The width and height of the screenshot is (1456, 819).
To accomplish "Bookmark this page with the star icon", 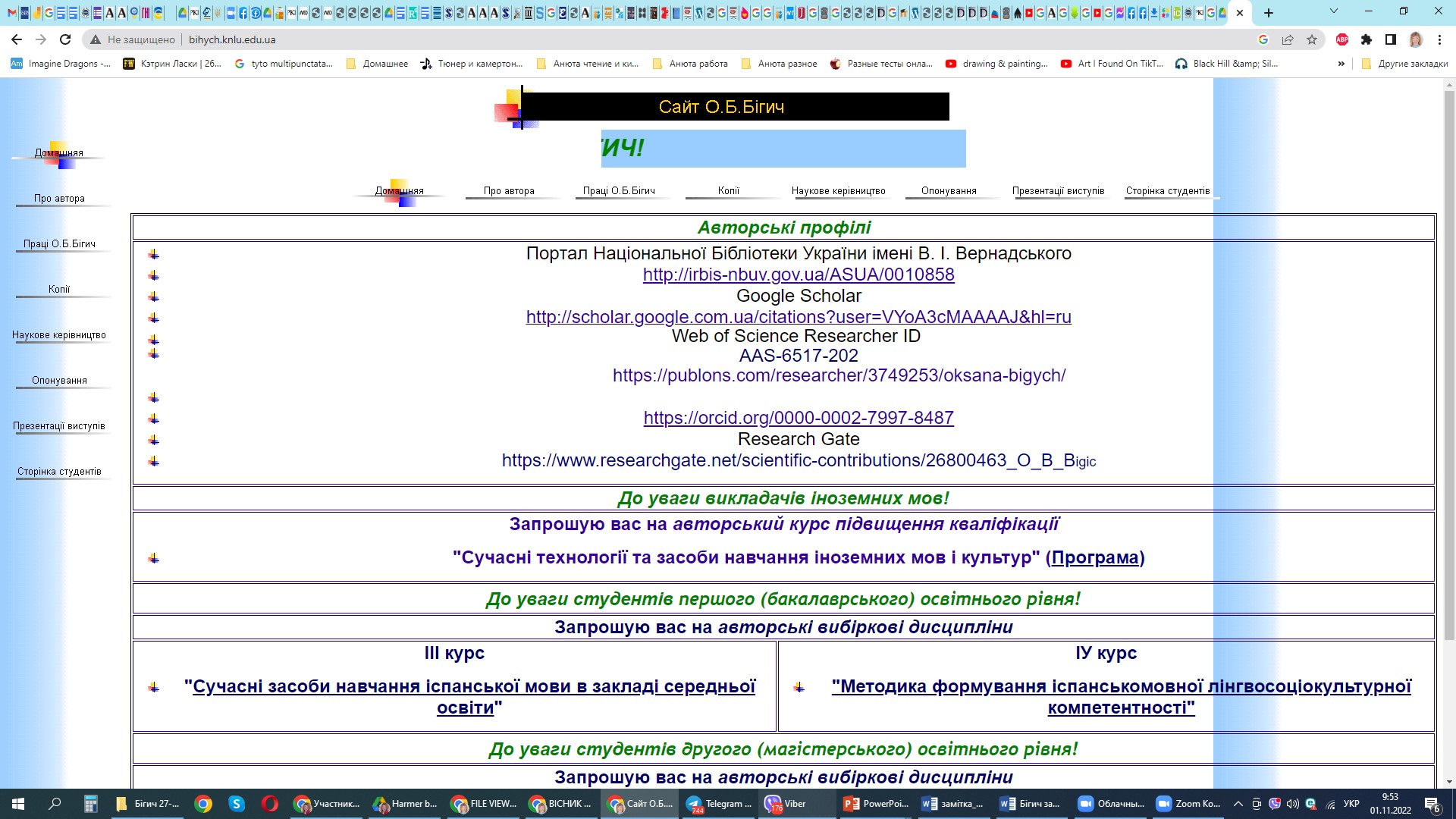I will pos(1312,39).
